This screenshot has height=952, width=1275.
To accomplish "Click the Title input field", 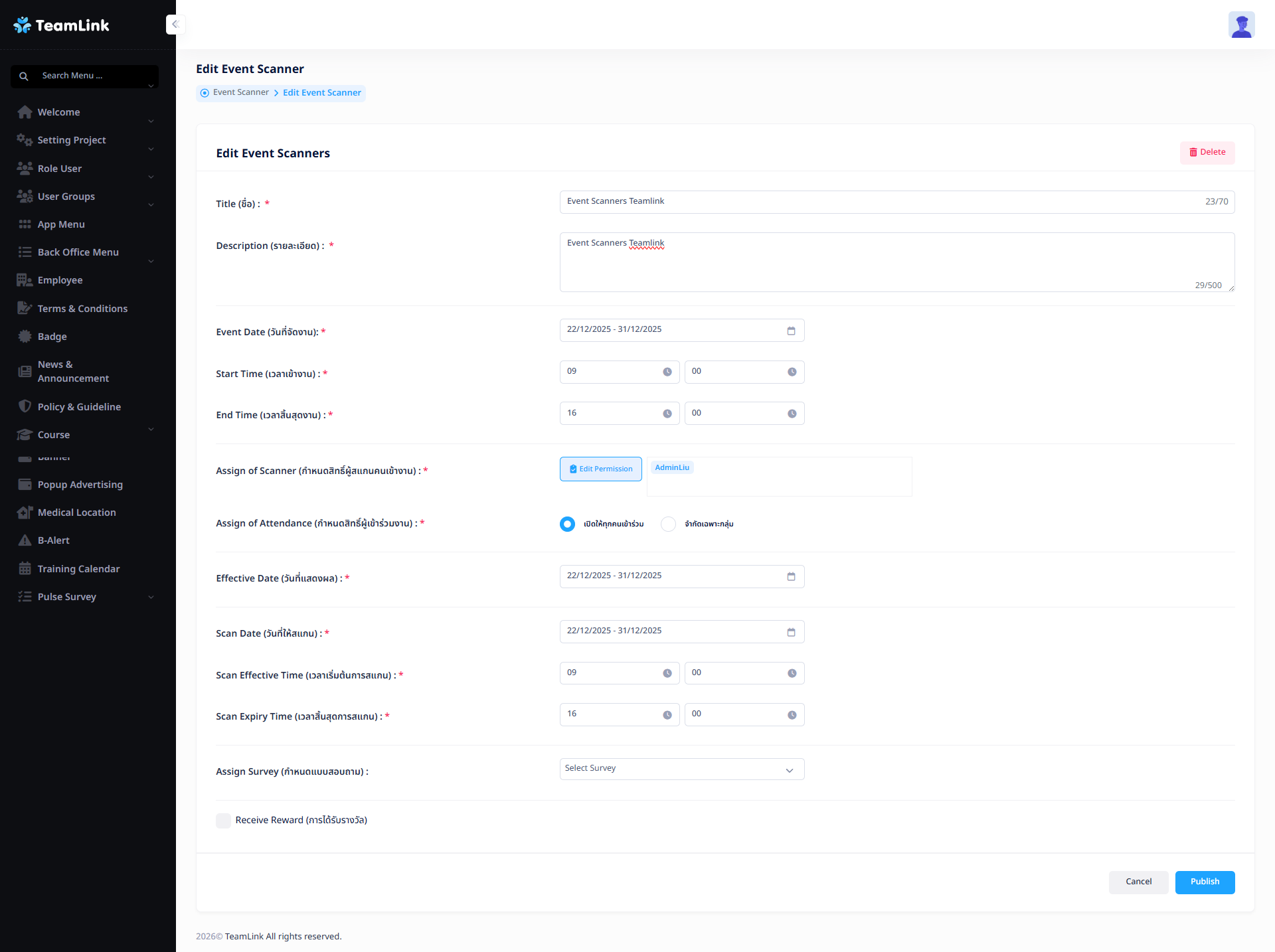I will [x=877, y=202].
